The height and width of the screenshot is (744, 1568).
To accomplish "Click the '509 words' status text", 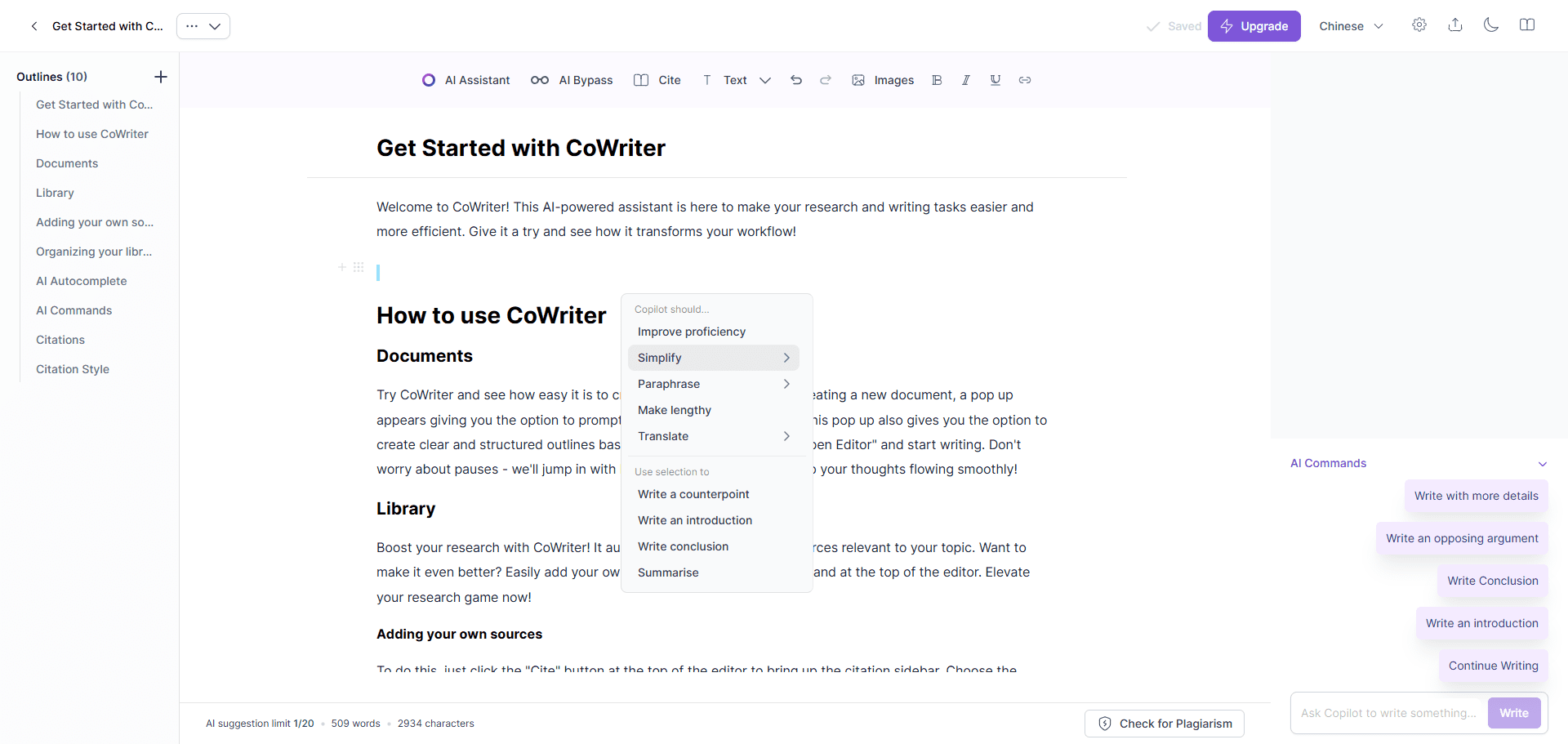I will (356, 724).
